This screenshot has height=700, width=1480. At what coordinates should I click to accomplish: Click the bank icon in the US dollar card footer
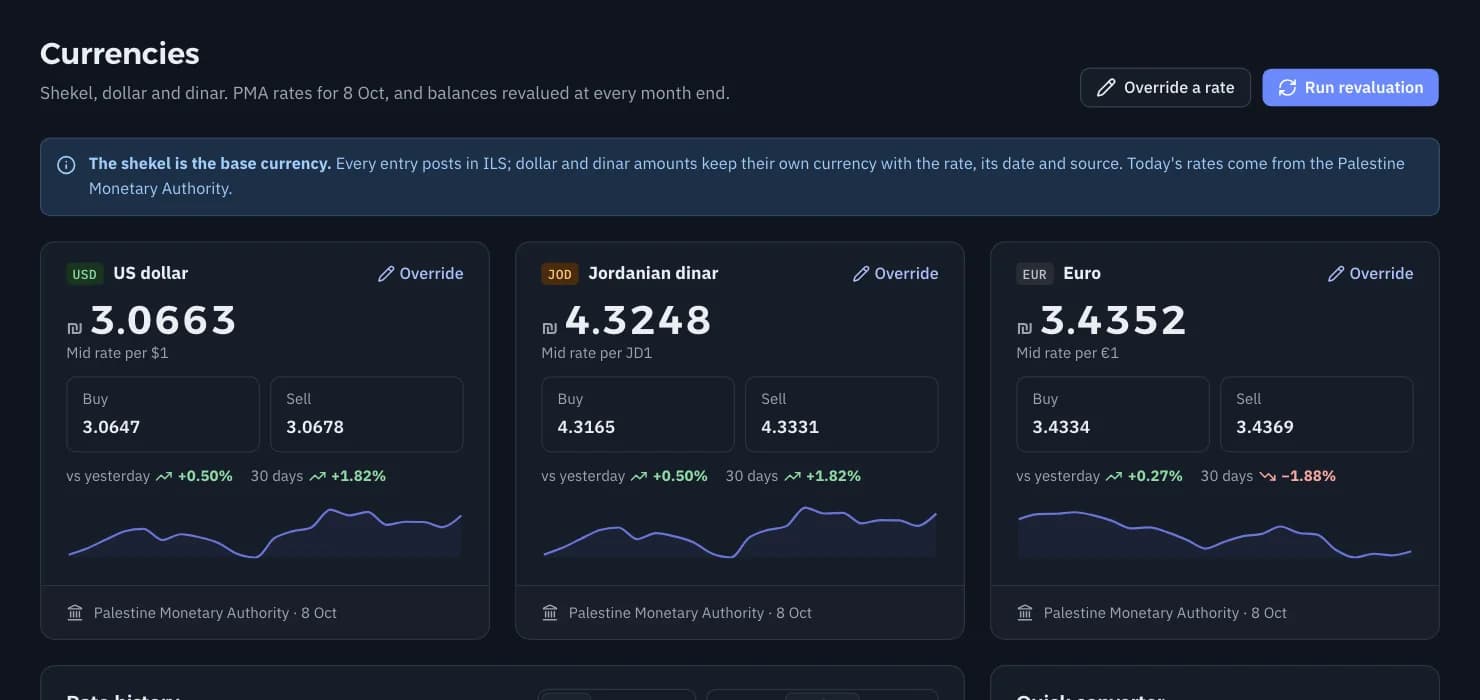[x=75, y=613]
